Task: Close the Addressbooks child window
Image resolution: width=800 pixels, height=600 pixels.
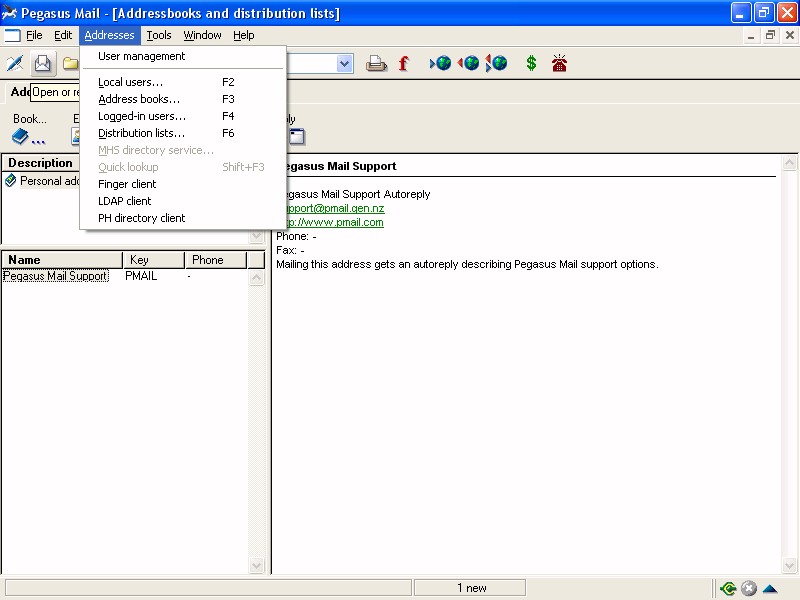Action: [x=790, y=35]
